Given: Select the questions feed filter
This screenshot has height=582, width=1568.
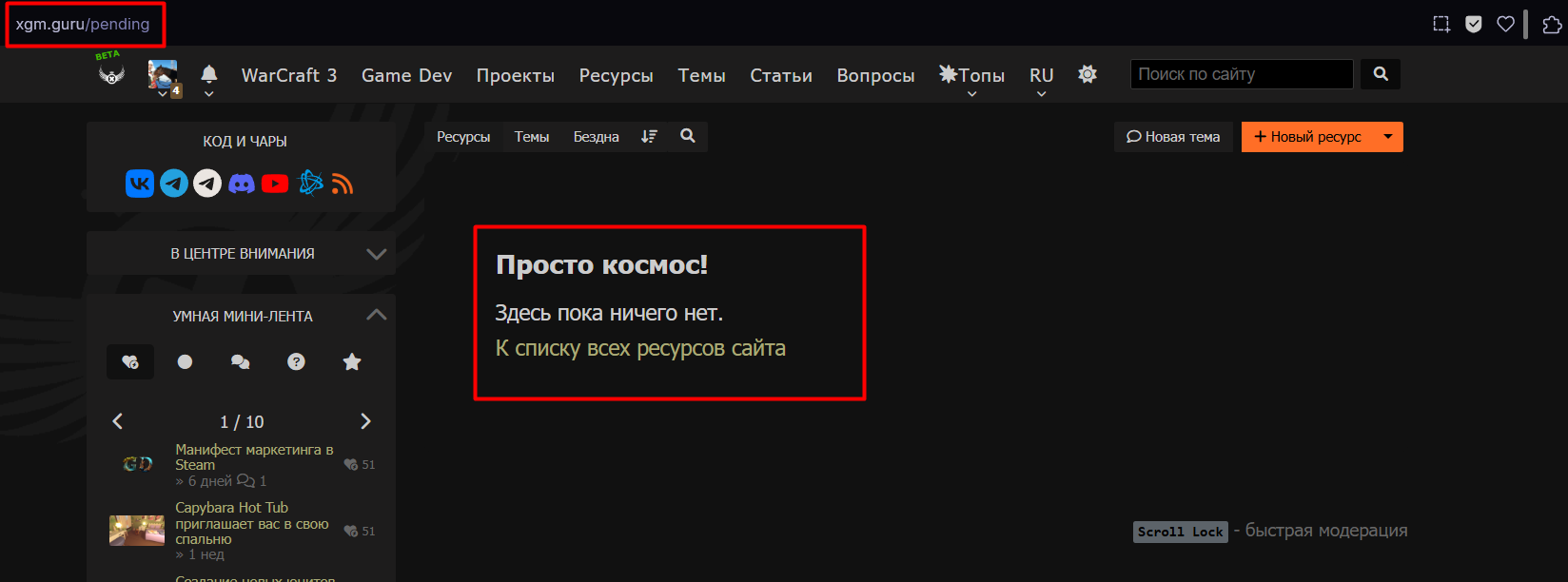Looking at the screenshot, I should click(297, 361).
